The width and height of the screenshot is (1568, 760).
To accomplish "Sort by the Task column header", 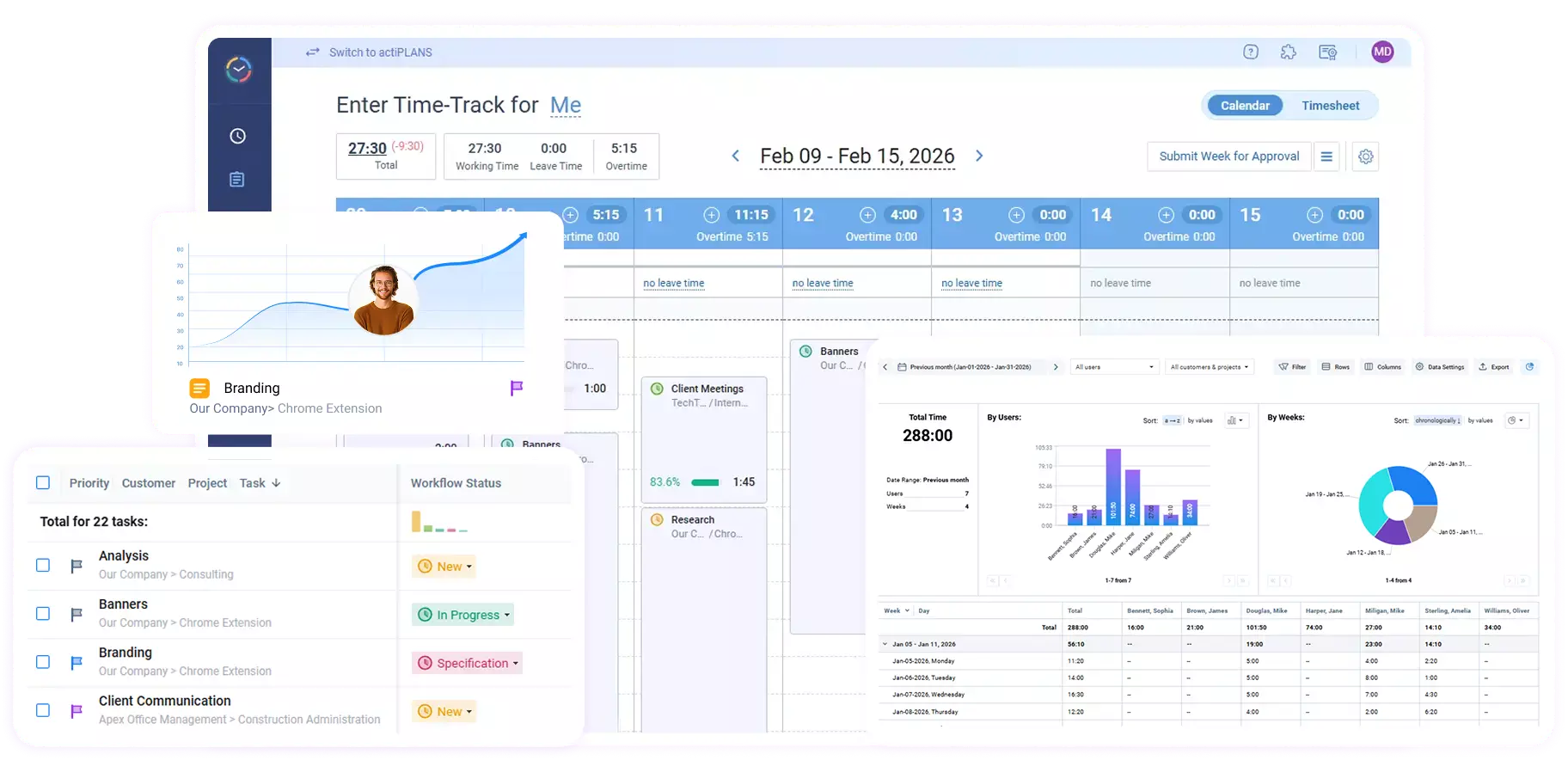I will pos(260,483).
